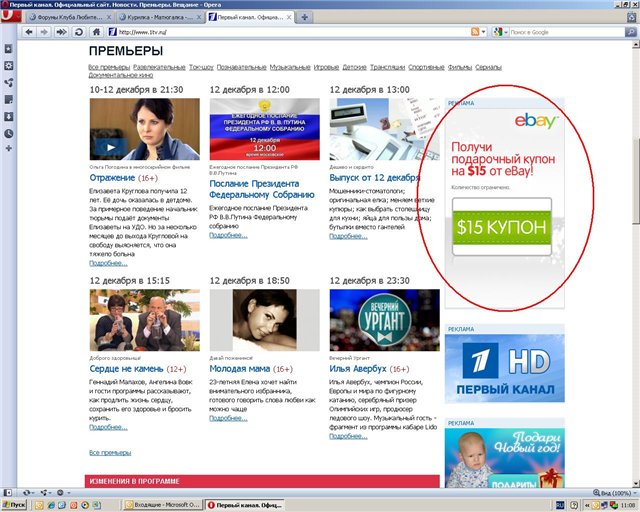
Task: Switch to the Курилка - Матюгалка tab
Action: point(156,18)
